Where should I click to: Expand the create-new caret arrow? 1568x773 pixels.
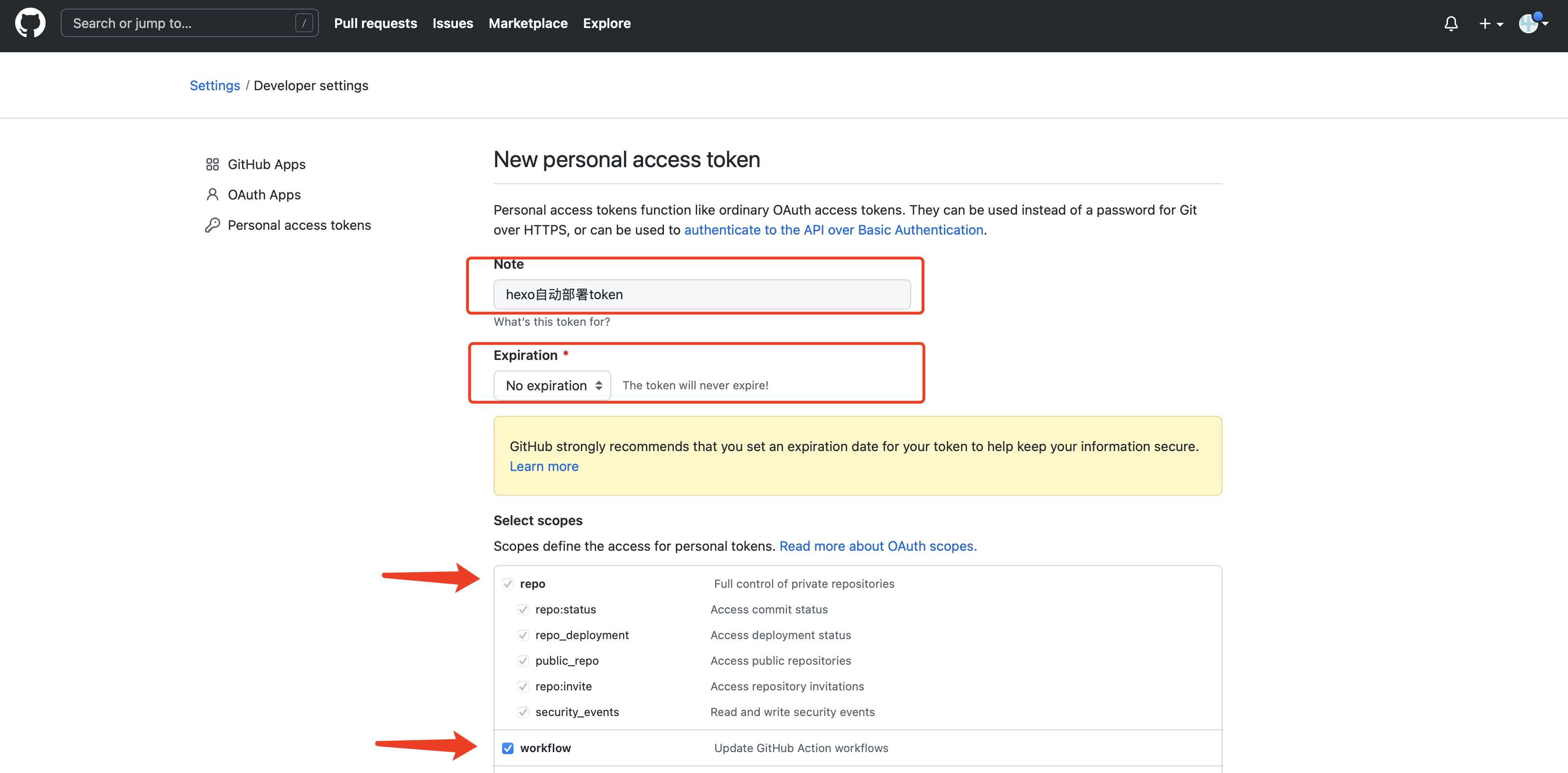[1500, 24]
